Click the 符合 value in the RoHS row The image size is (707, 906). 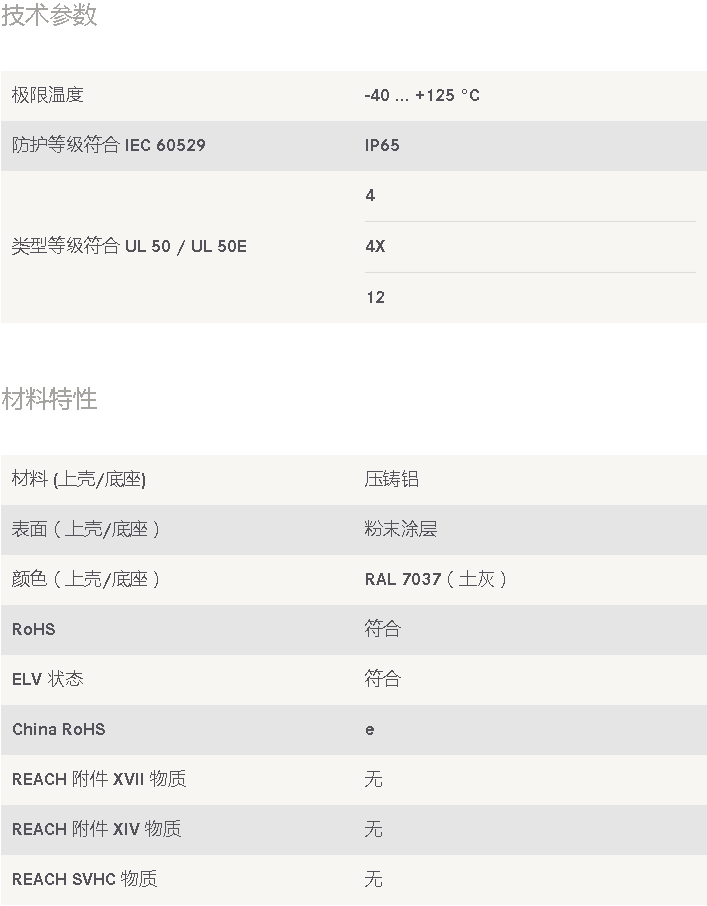click(x=382, y=629)
